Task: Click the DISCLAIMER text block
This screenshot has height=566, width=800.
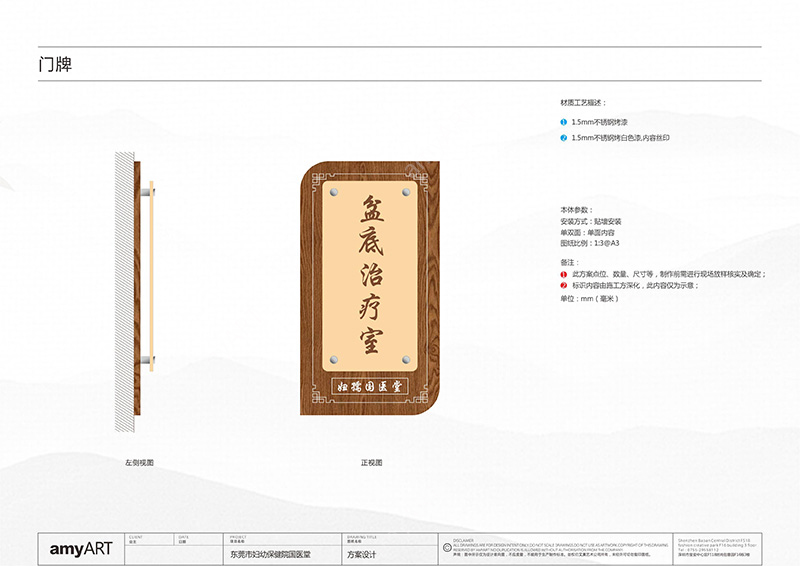Action: click(560, 548)
